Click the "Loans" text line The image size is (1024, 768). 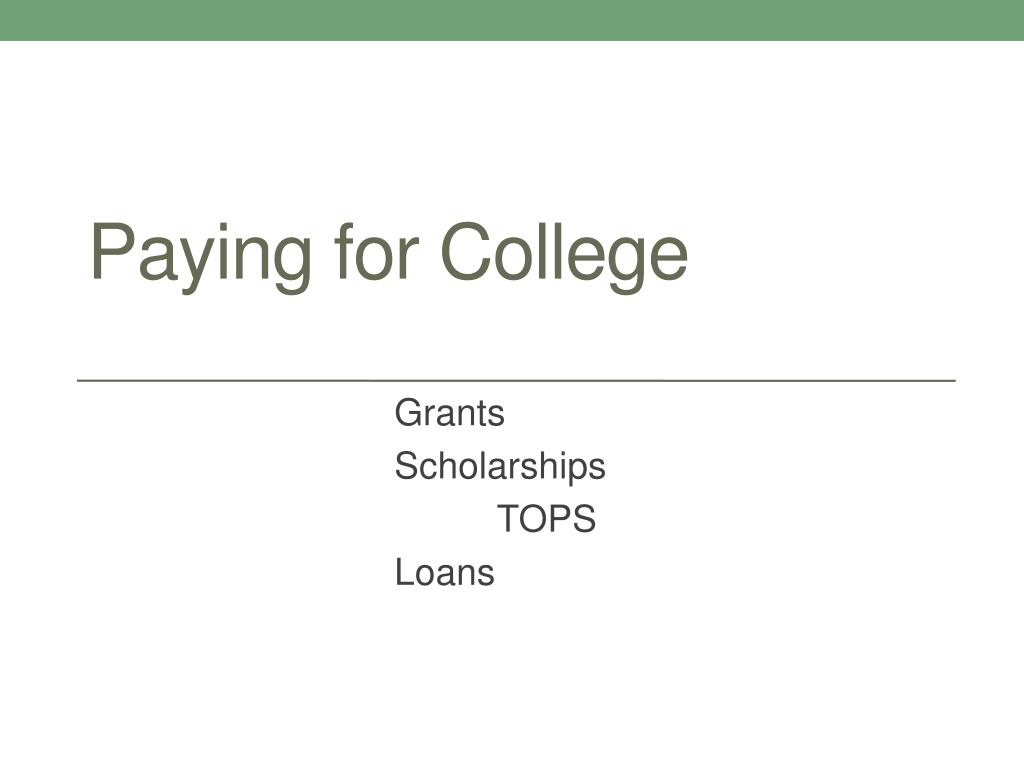point(444,573)
